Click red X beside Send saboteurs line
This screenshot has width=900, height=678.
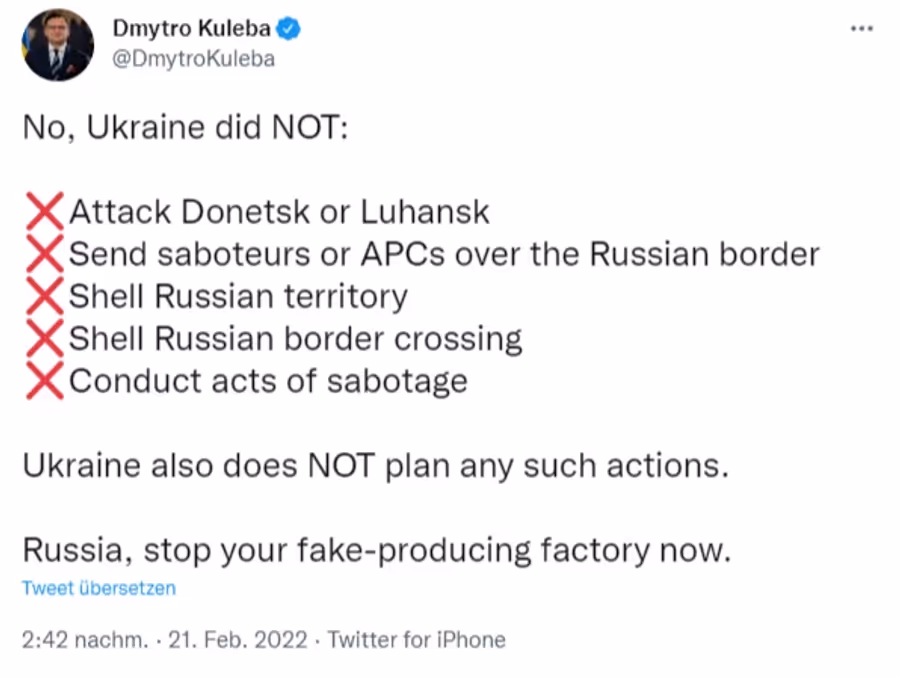45,254
